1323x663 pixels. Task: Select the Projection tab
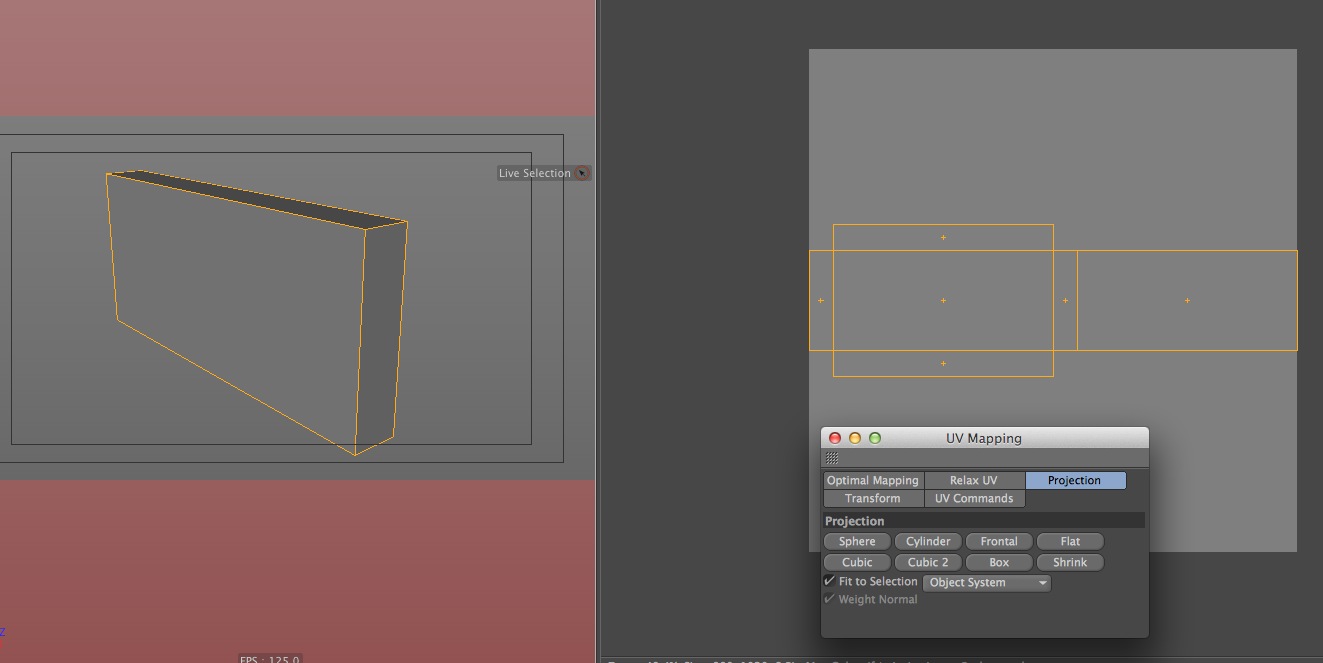coord(1075,481)
